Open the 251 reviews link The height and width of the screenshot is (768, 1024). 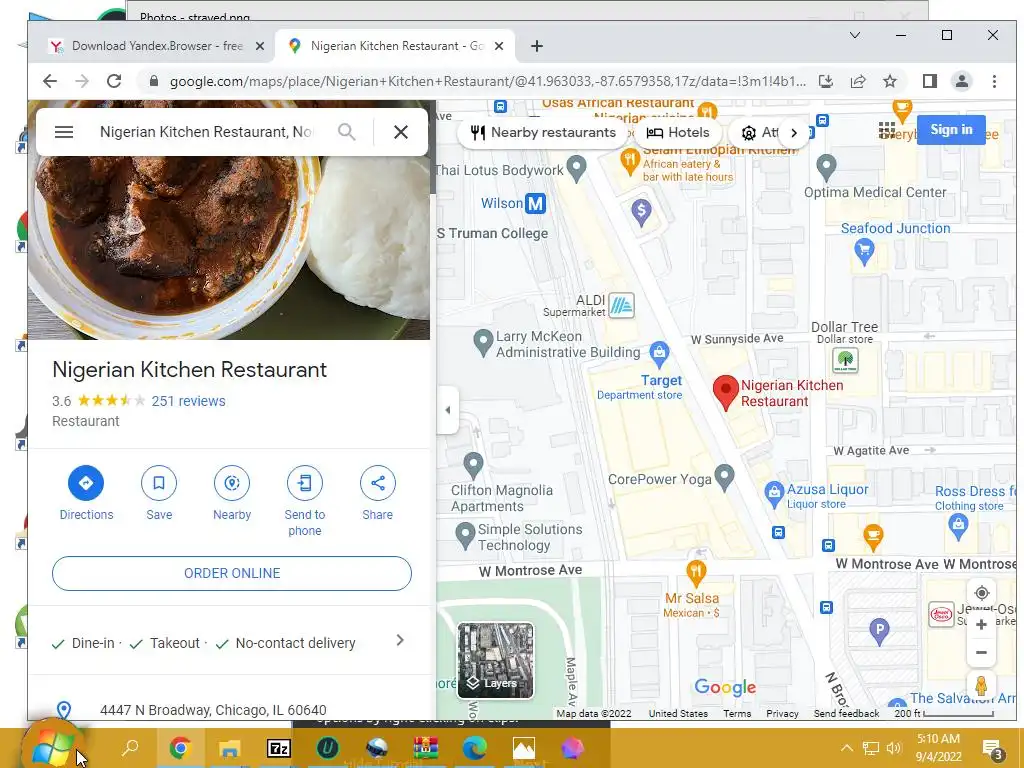[188, 401]
